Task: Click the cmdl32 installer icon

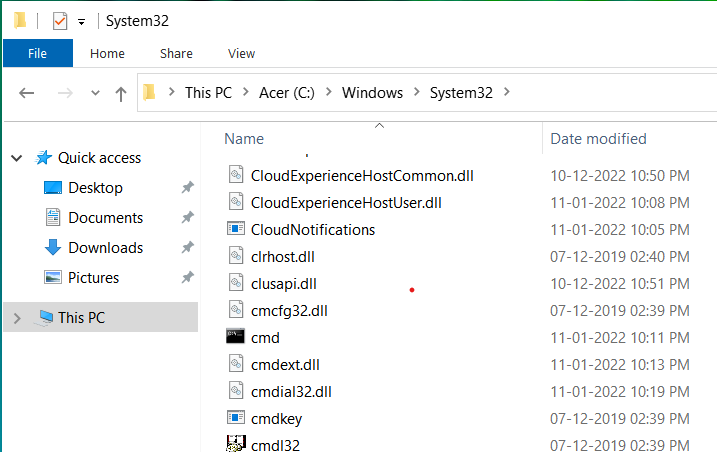Action: click(236, 443)
